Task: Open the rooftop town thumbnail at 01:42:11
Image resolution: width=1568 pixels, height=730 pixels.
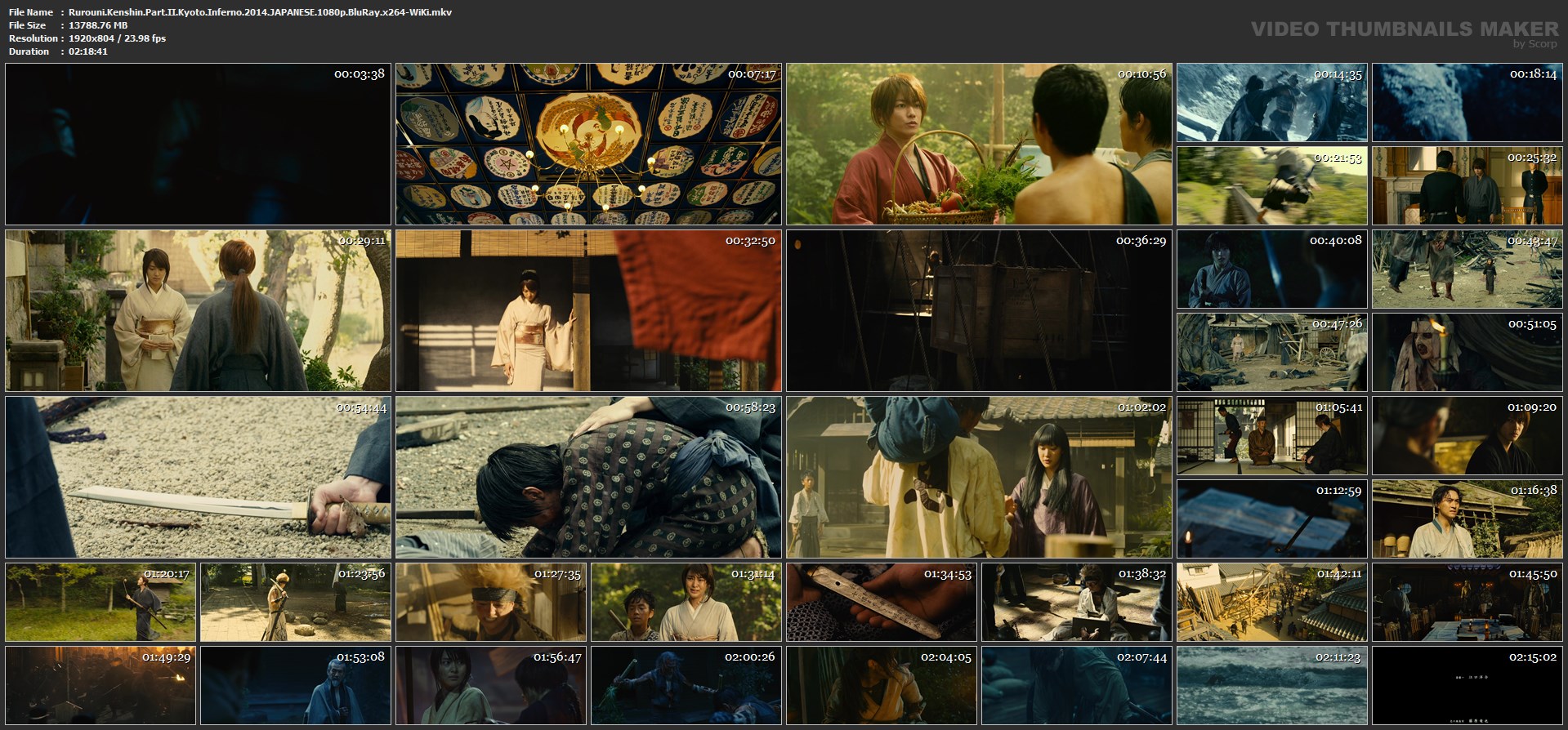Action: (1271, 602)
